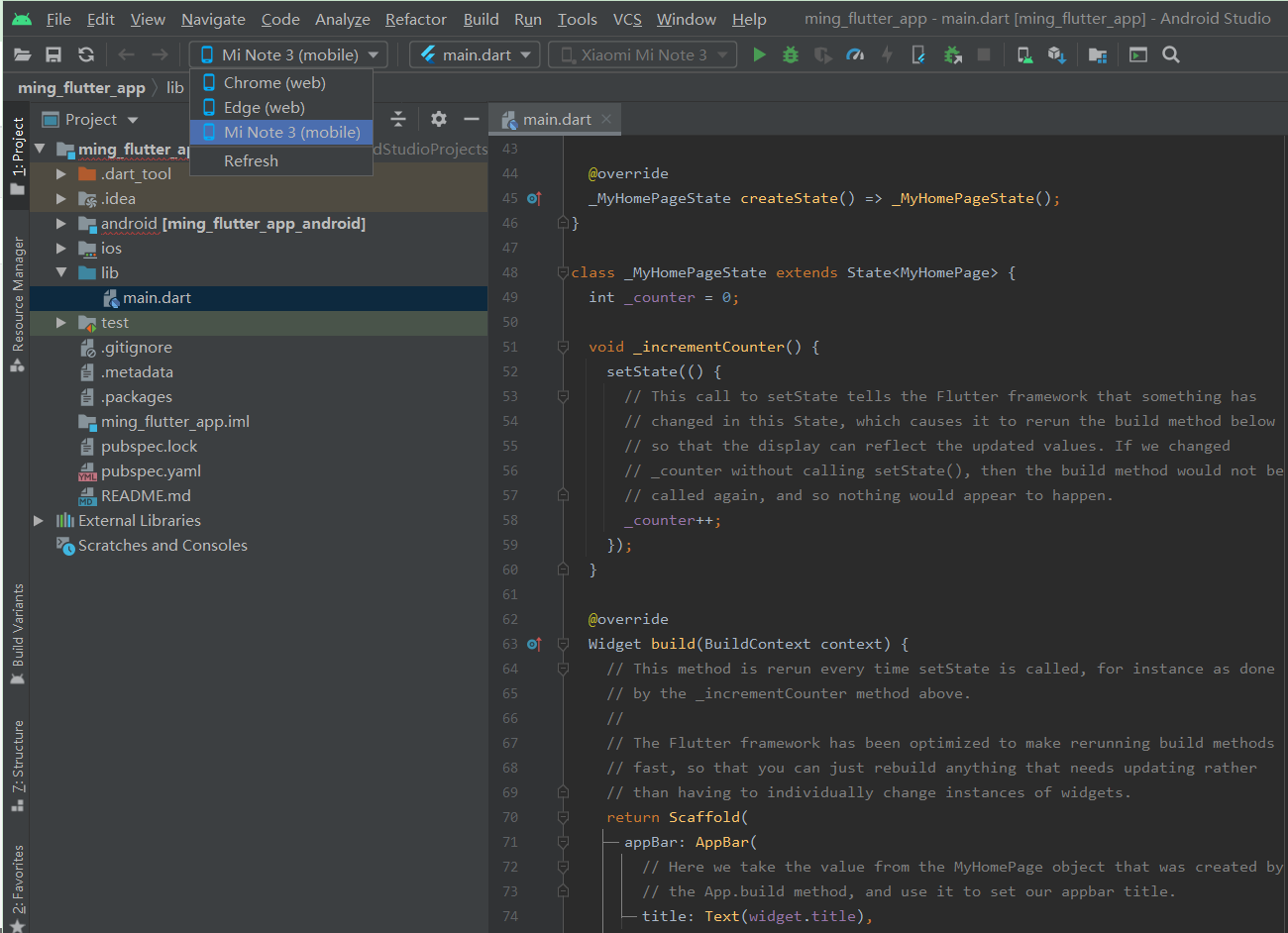Click the Stop square icon
1288x933 pixels.
[984, 55]
